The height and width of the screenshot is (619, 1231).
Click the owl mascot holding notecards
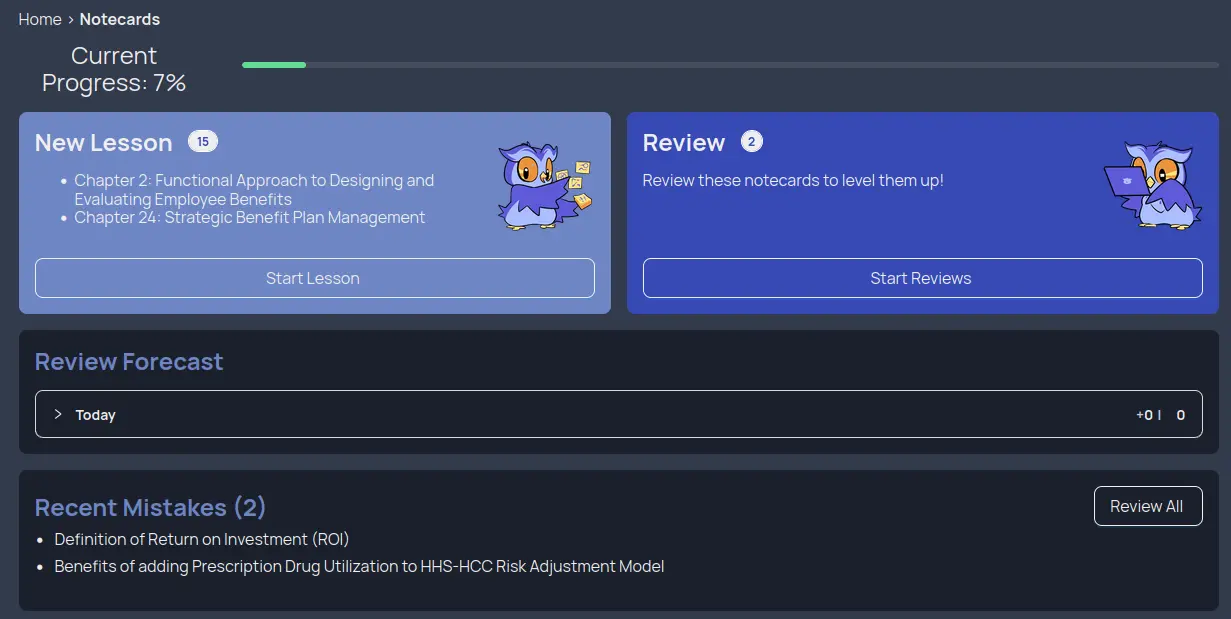pos(540,185)
